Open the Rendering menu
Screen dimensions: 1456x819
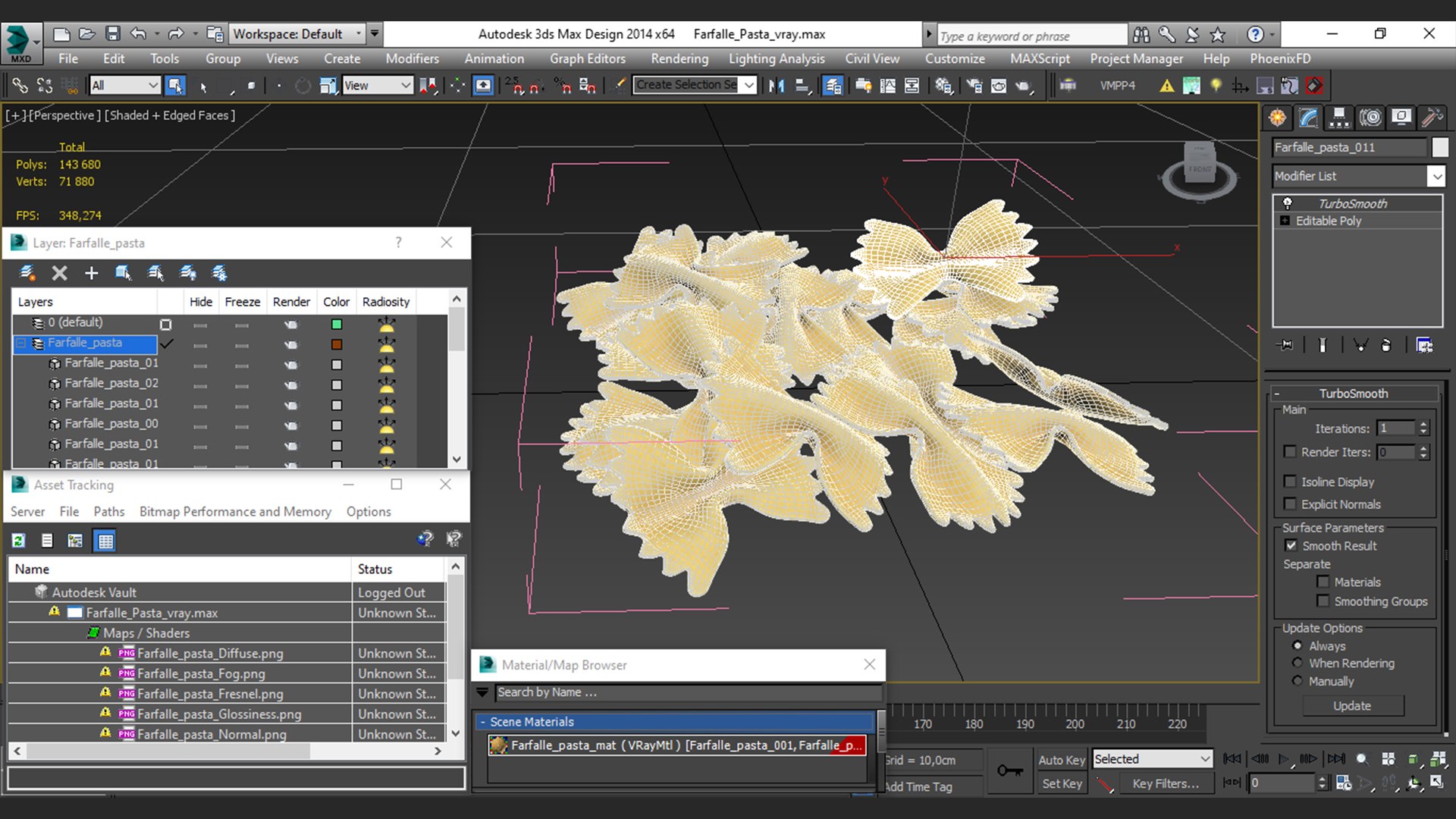tap(679, 58)
